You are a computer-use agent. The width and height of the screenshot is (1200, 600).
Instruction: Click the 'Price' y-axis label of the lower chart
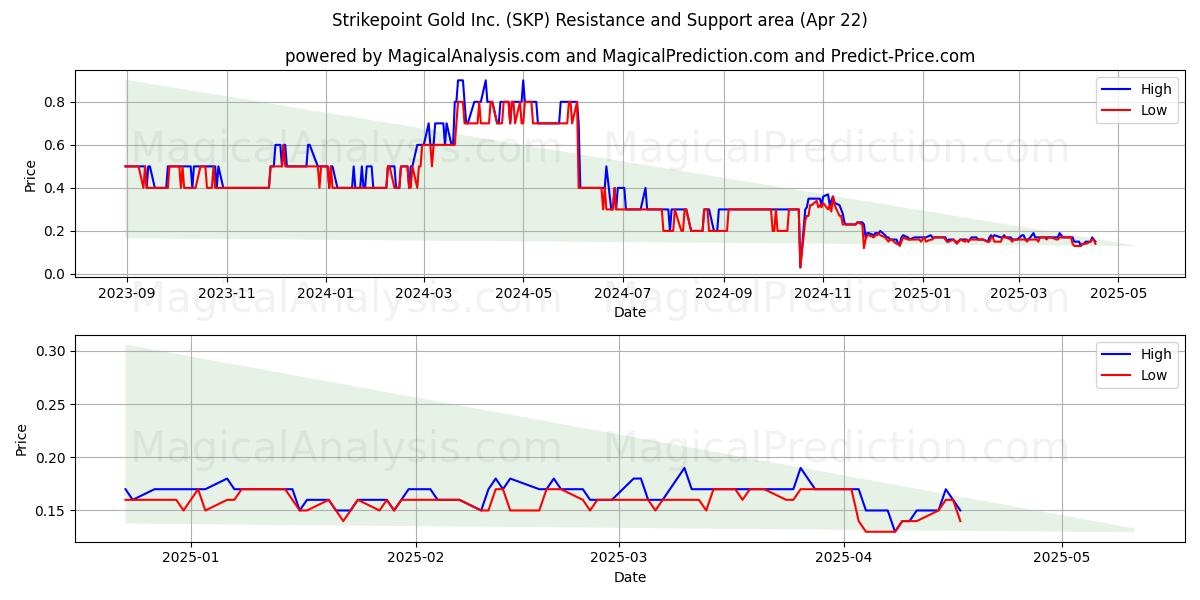22,440
